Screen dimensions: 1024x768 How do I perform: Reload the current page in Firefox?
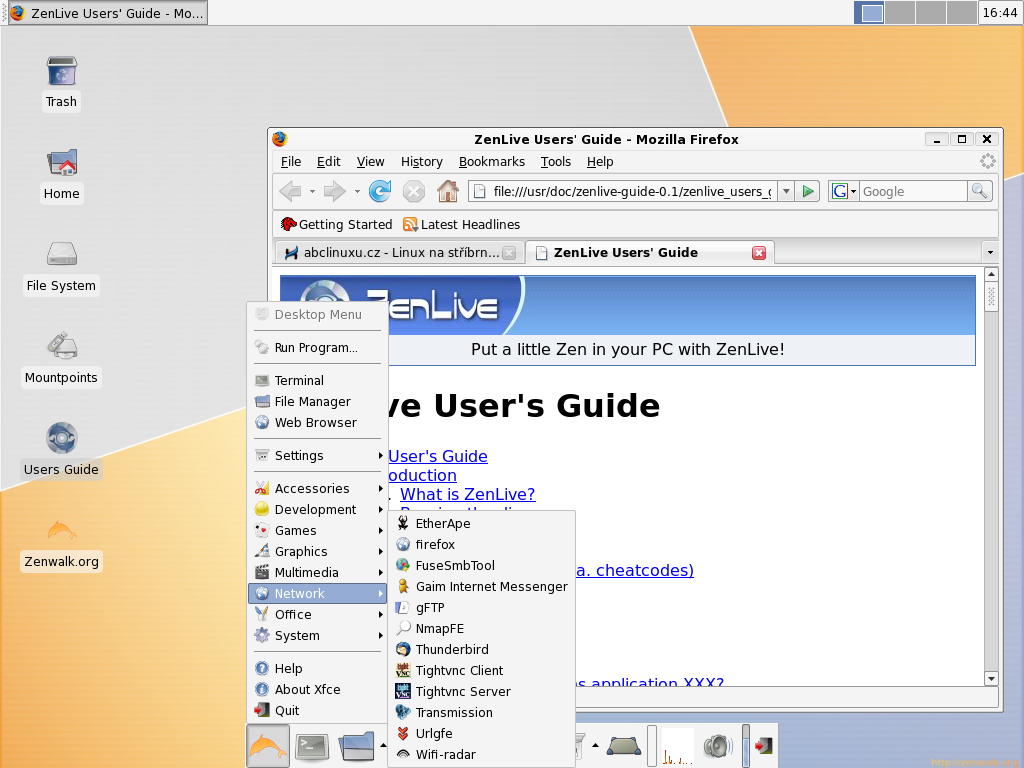(380, 191)
